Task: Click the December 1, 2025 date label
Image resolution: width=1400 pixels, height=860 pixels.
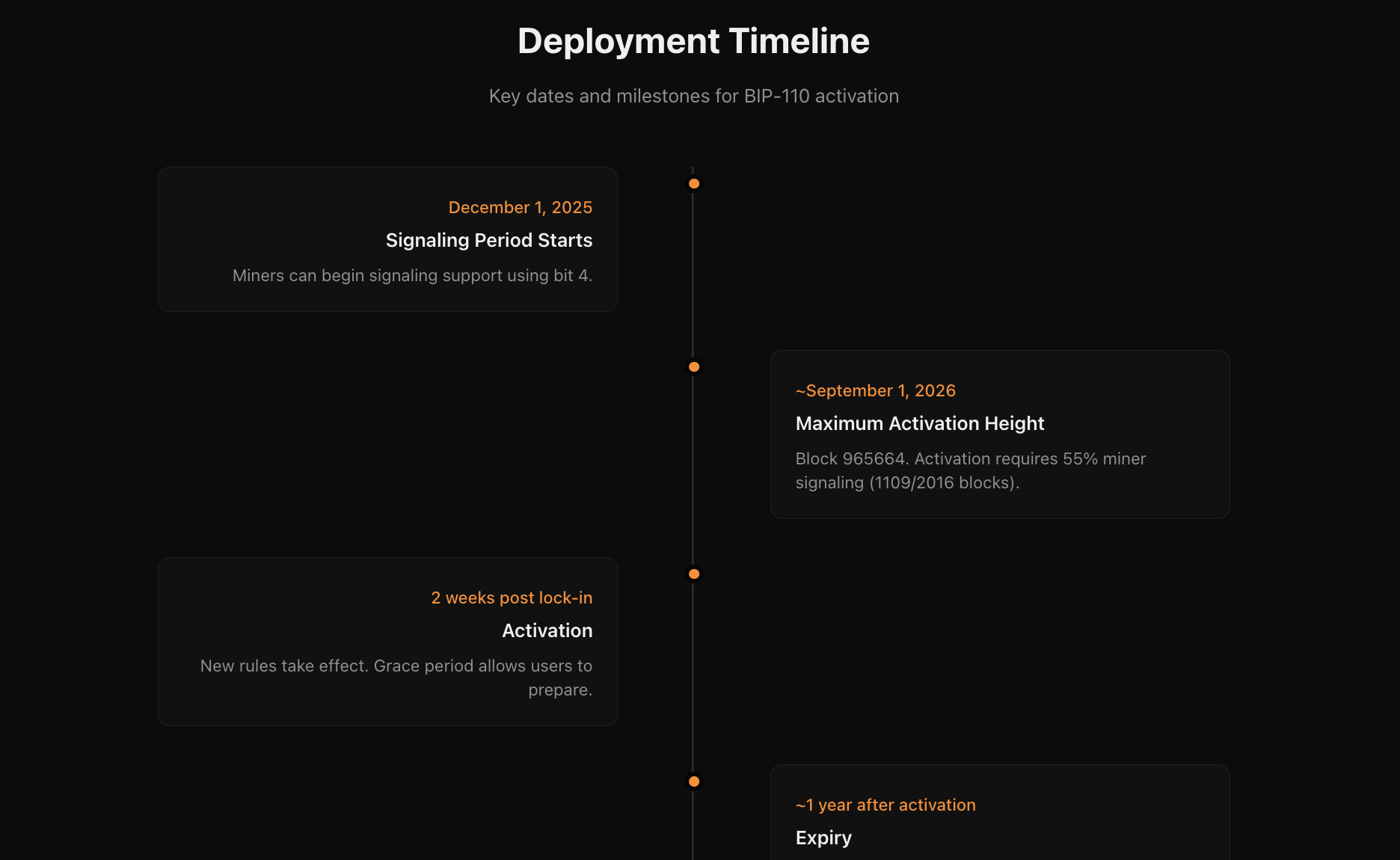Action: [x=520, y=207]
